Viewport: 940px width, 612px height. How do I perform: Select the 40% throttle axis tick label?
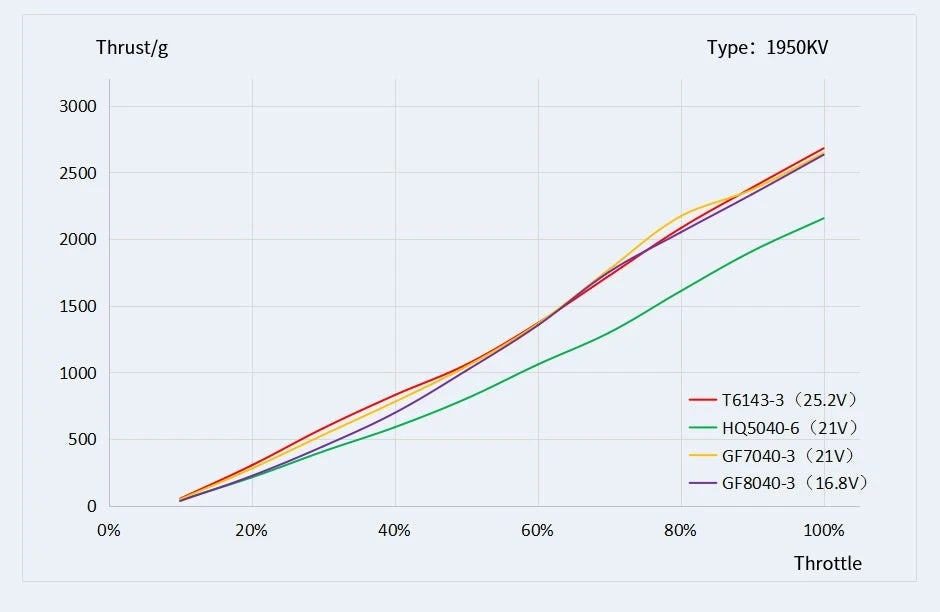point(395,530)
